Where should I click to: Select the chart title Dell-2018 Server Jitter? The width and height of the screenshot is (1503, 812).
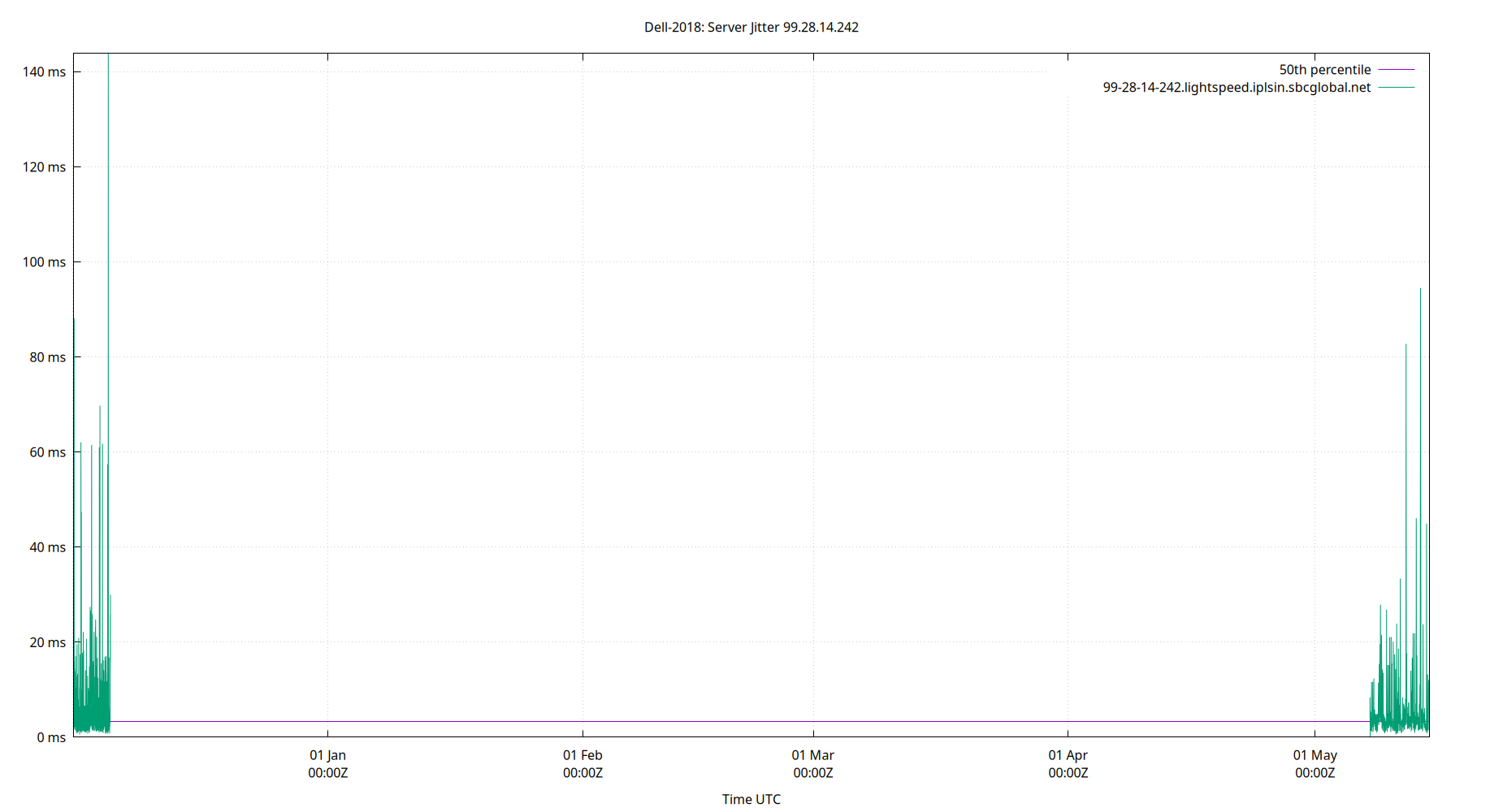751,27
